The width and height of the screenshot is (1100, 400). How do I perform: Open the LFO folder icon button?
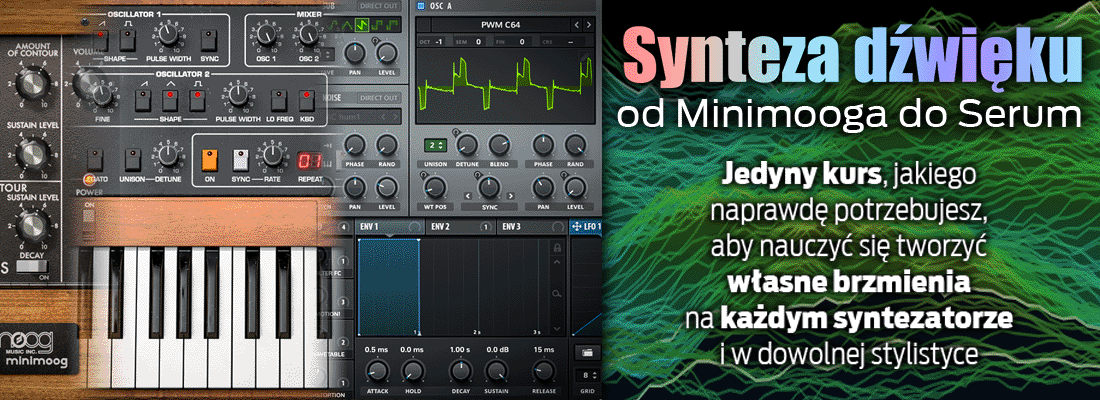tap(586, 353)
